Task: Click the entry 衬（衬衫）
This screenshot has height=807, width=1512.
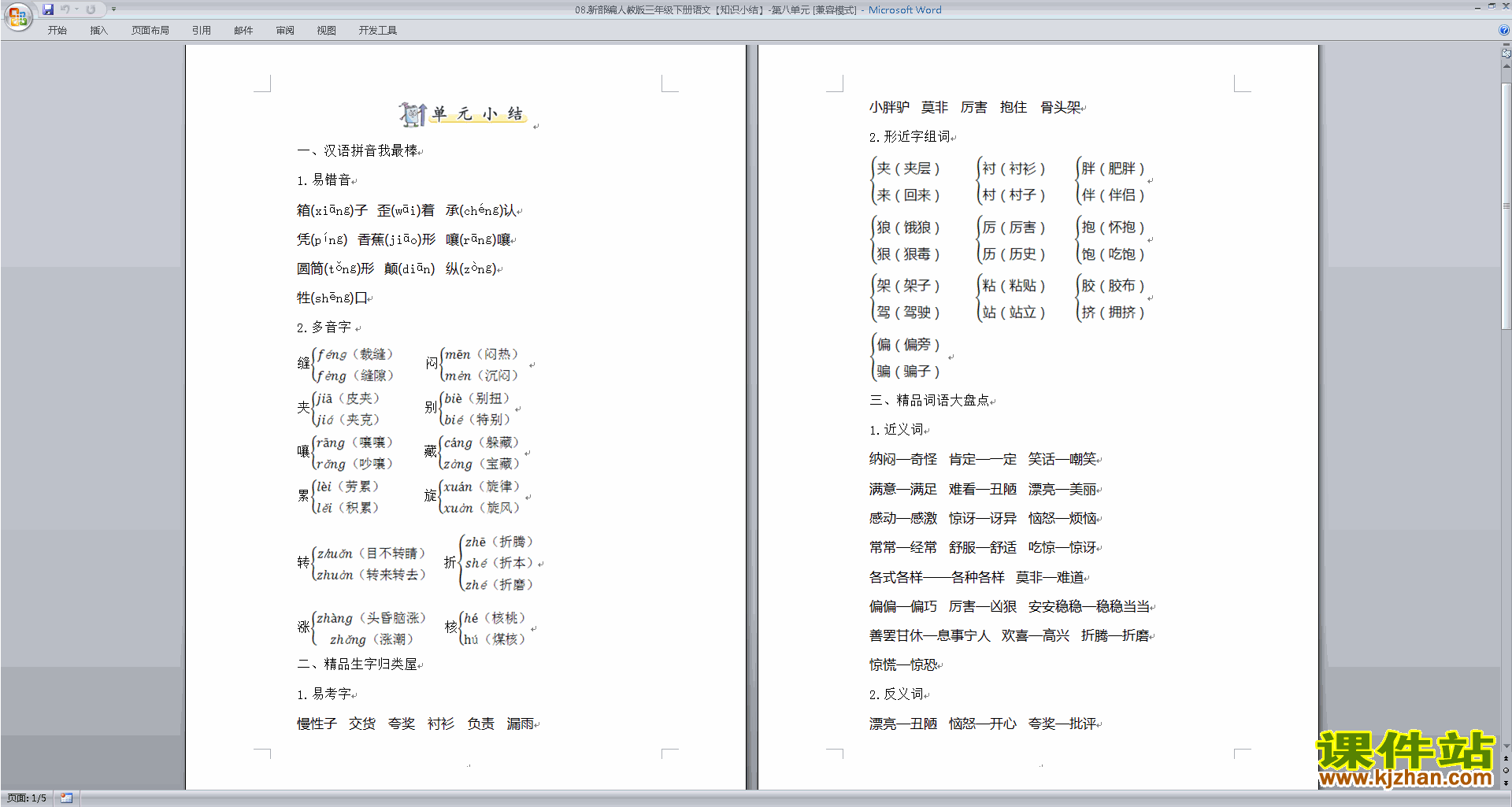Action: [x=1014, y=168]
